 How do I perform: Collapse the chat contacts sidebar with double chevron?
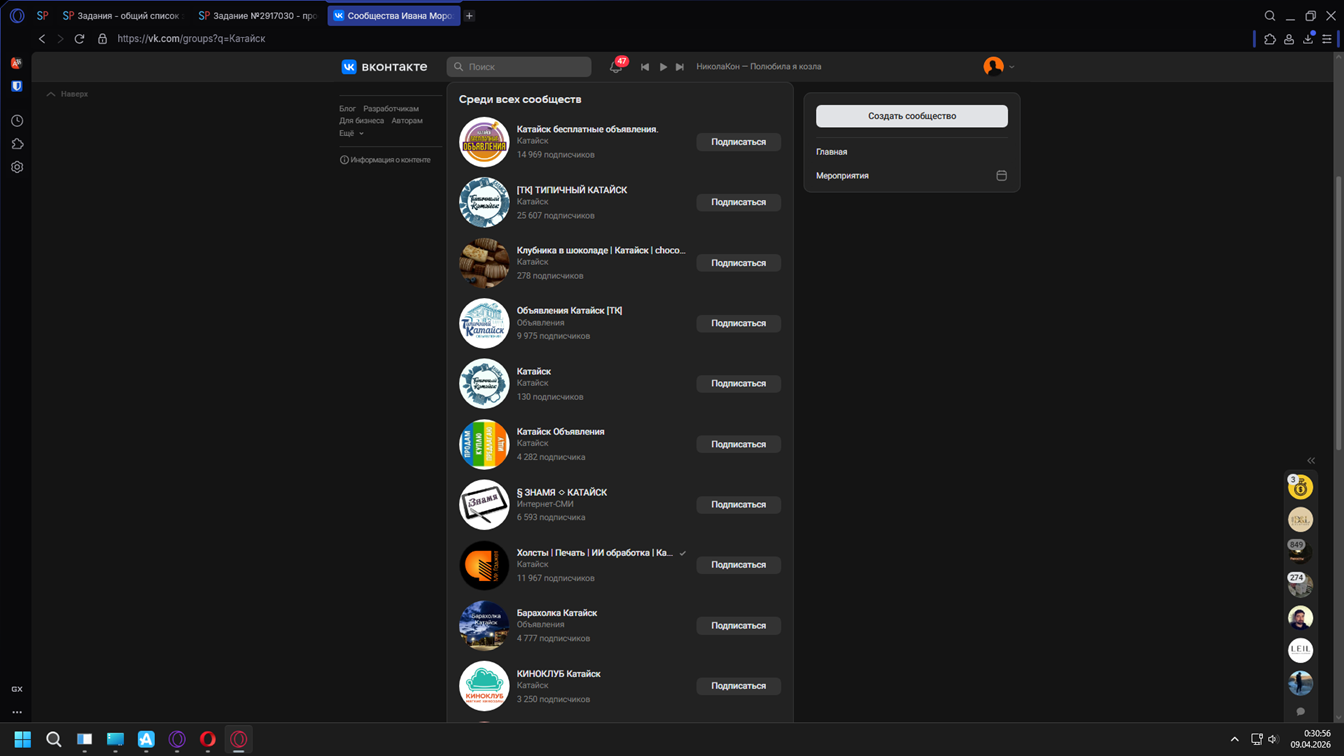pos(1311,461)
